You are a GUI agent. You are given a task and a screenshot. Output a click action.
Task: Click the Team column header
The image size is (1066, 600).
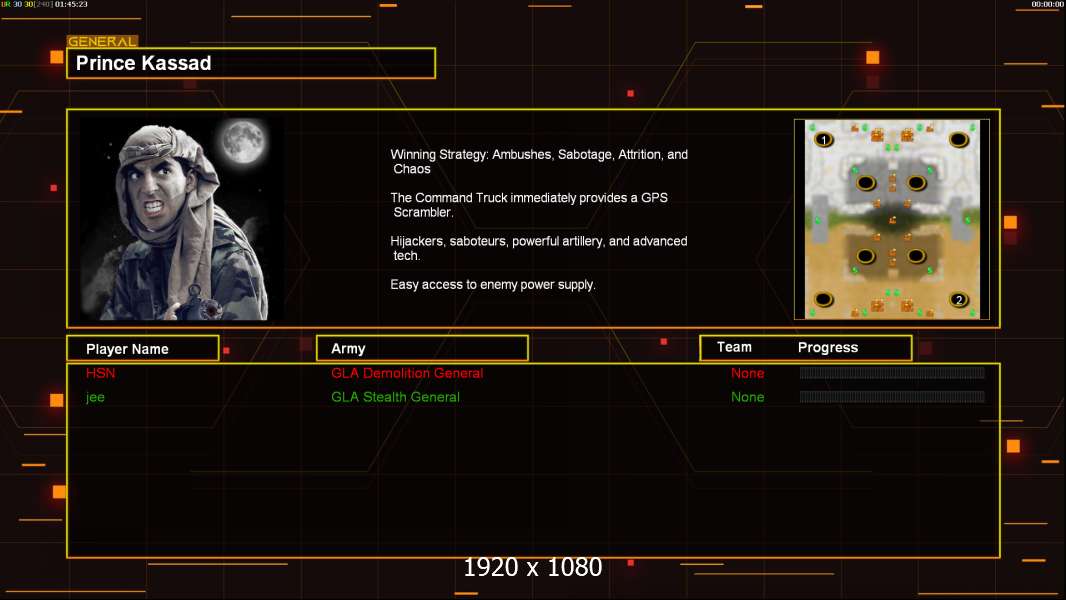(x=734, y=347)
